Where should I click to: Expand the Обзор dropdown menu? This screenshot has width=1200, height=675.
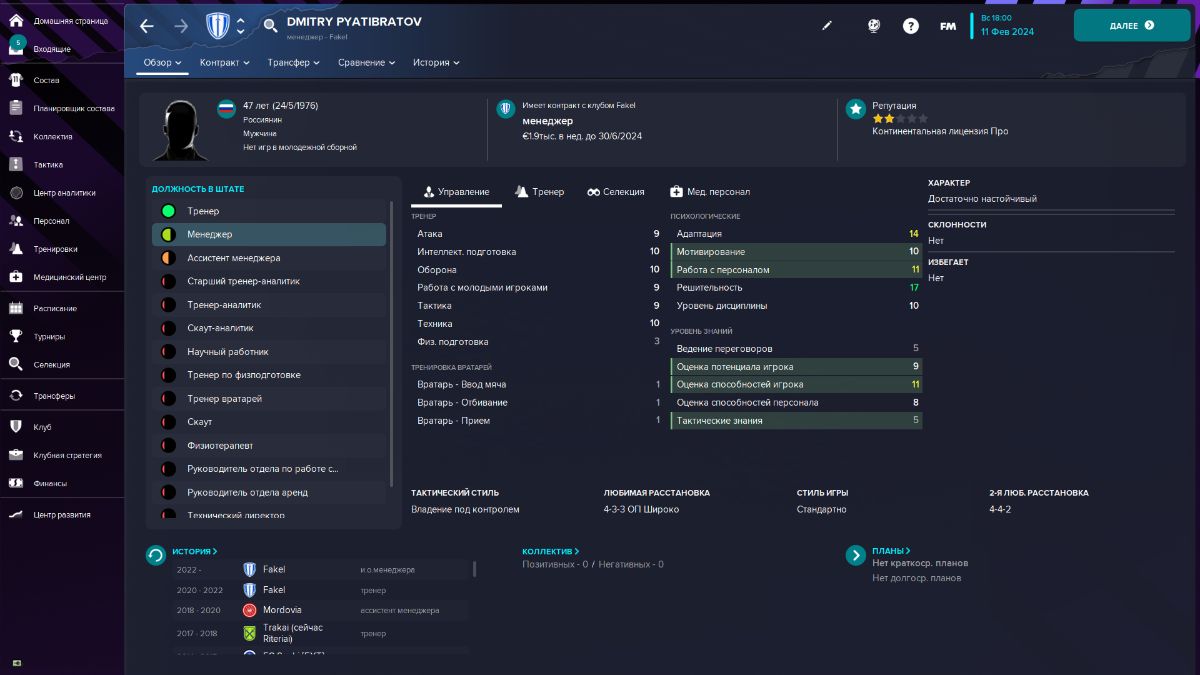point(163,62)
